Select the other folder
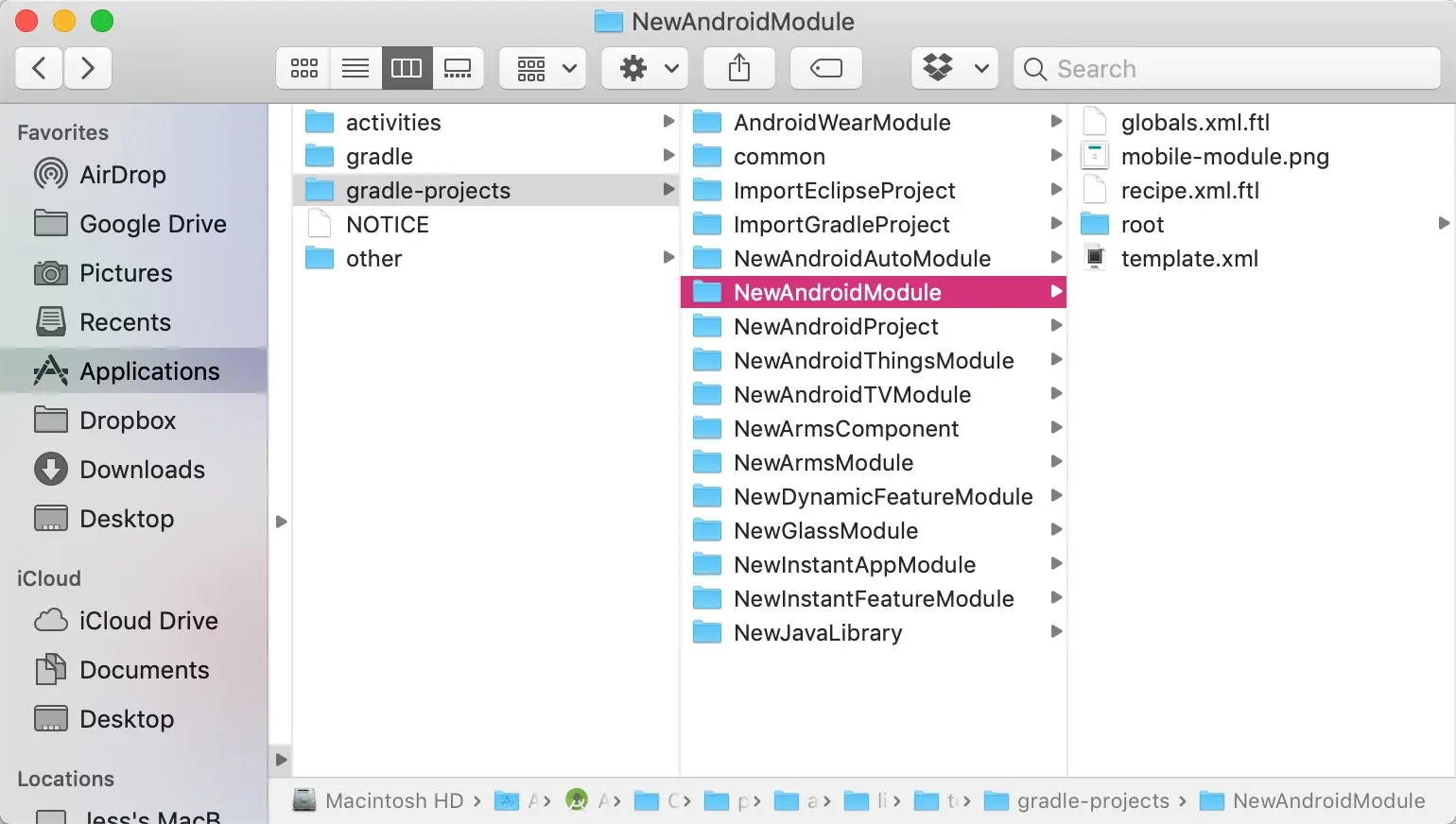The width and height of the screenshot is (1456, 824). pos(486,258)
